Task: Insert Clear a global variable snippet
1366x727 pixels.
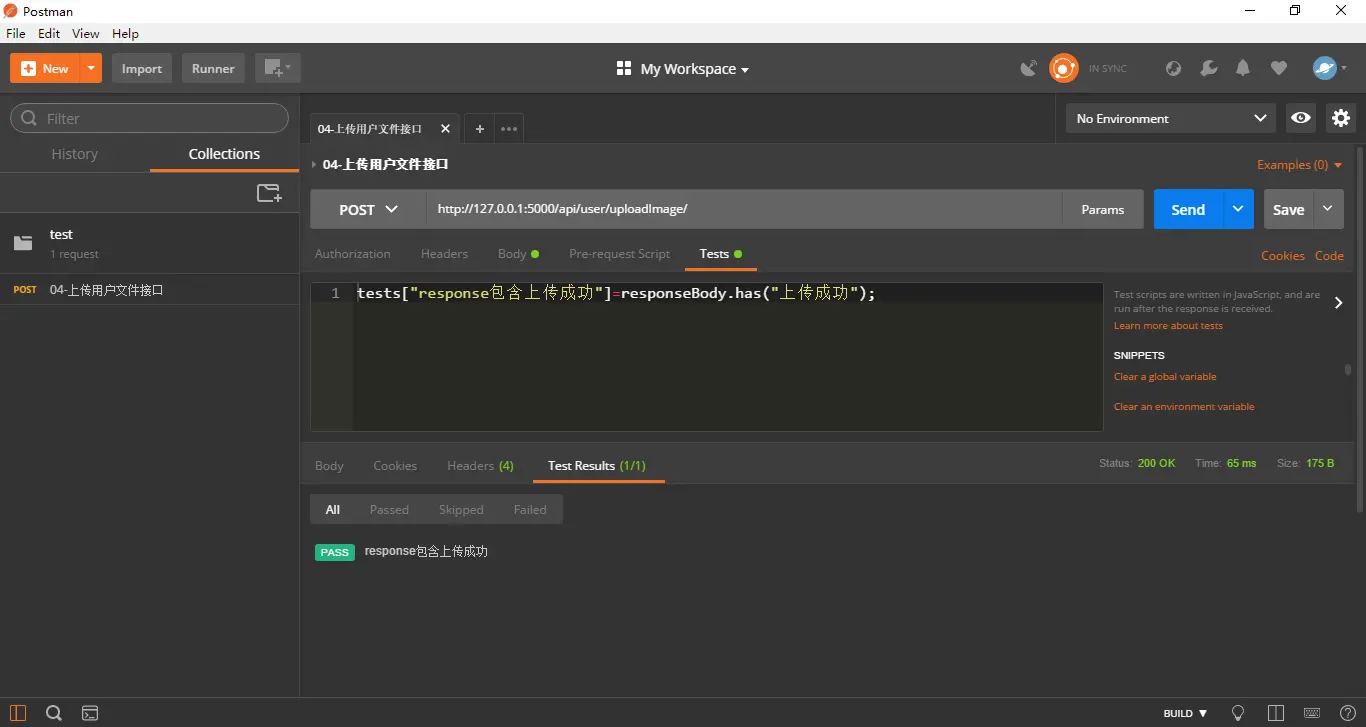Action: pos(1165,377)
